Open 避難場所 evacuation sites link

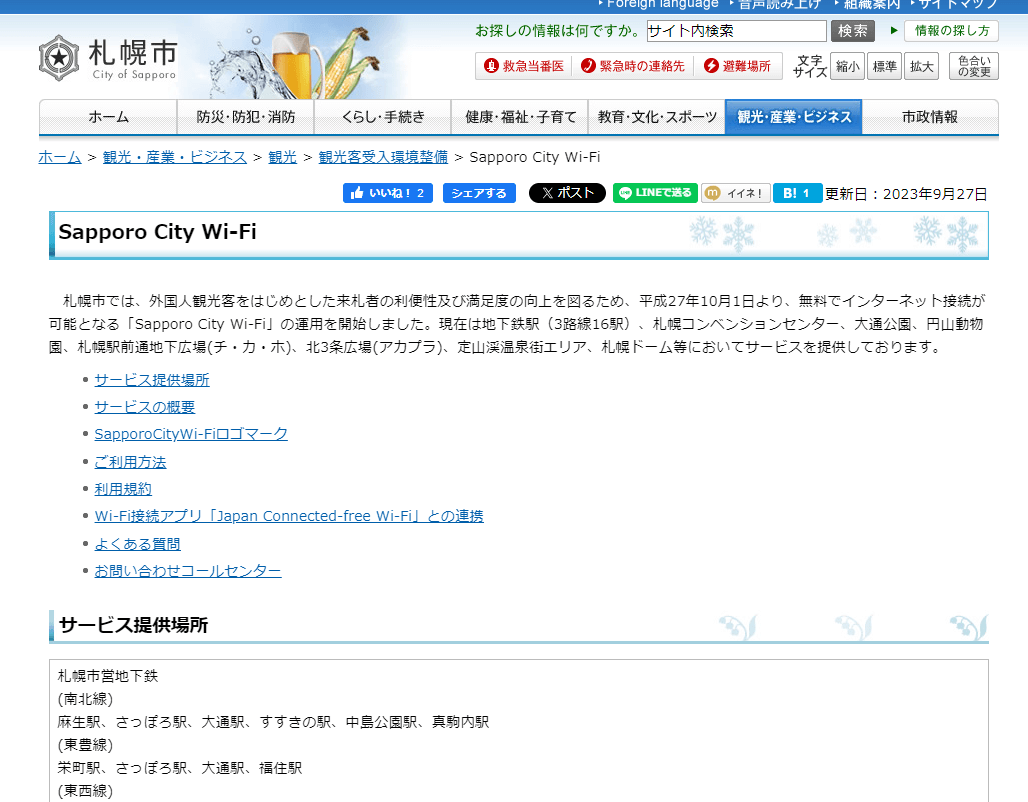(x=738, y=66)
